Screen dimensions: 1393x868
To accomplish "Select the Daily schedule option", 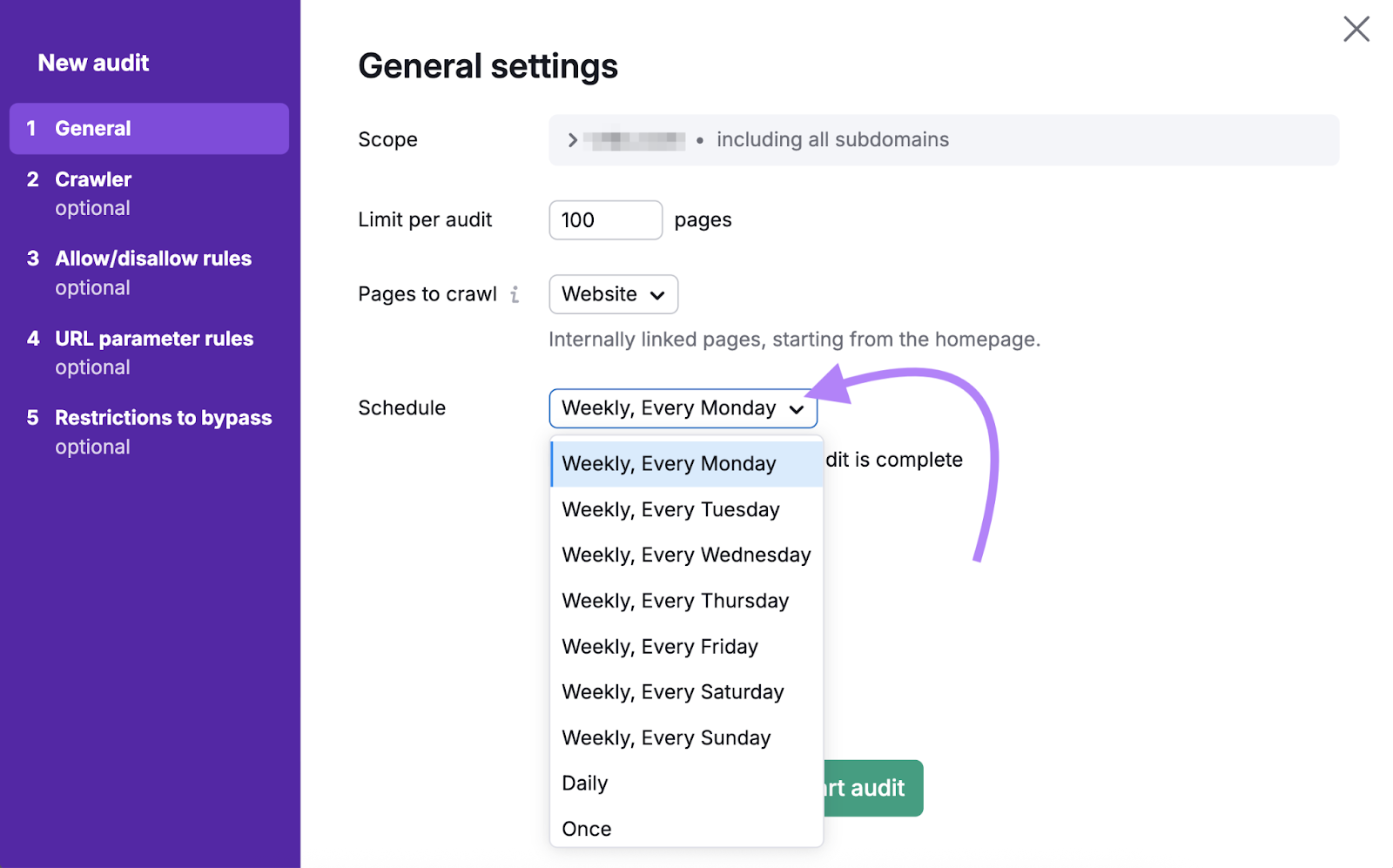I will click(584, 783).
